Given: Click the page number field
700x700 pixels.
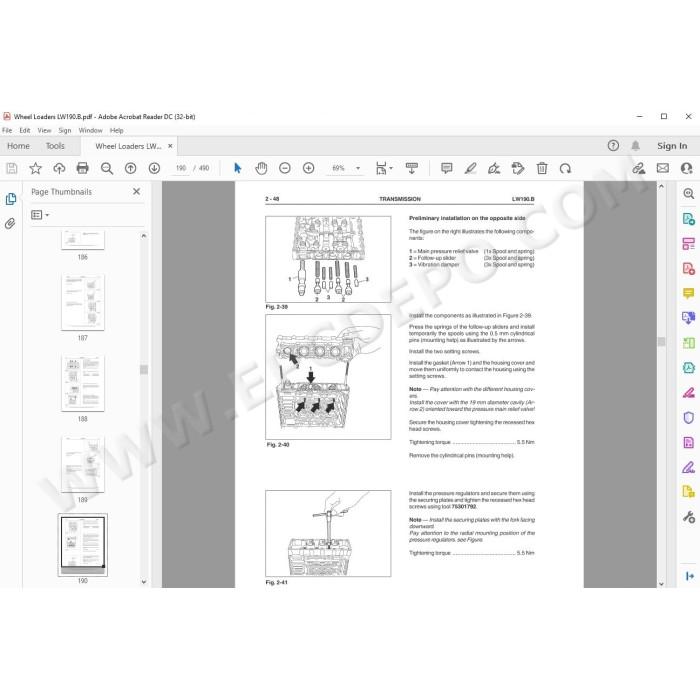Looking at the screenshot, I should pyautogui.click(x=181, y=168).
